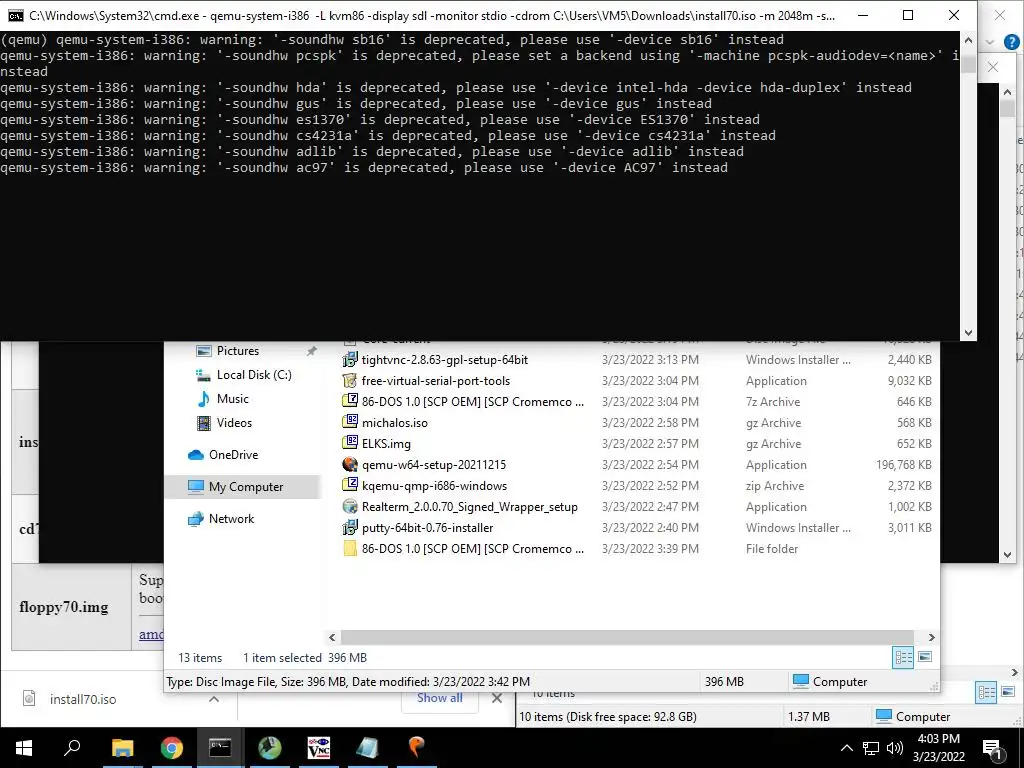
Task: Open the green globe app on taskbar
Action: pos(270,748)
